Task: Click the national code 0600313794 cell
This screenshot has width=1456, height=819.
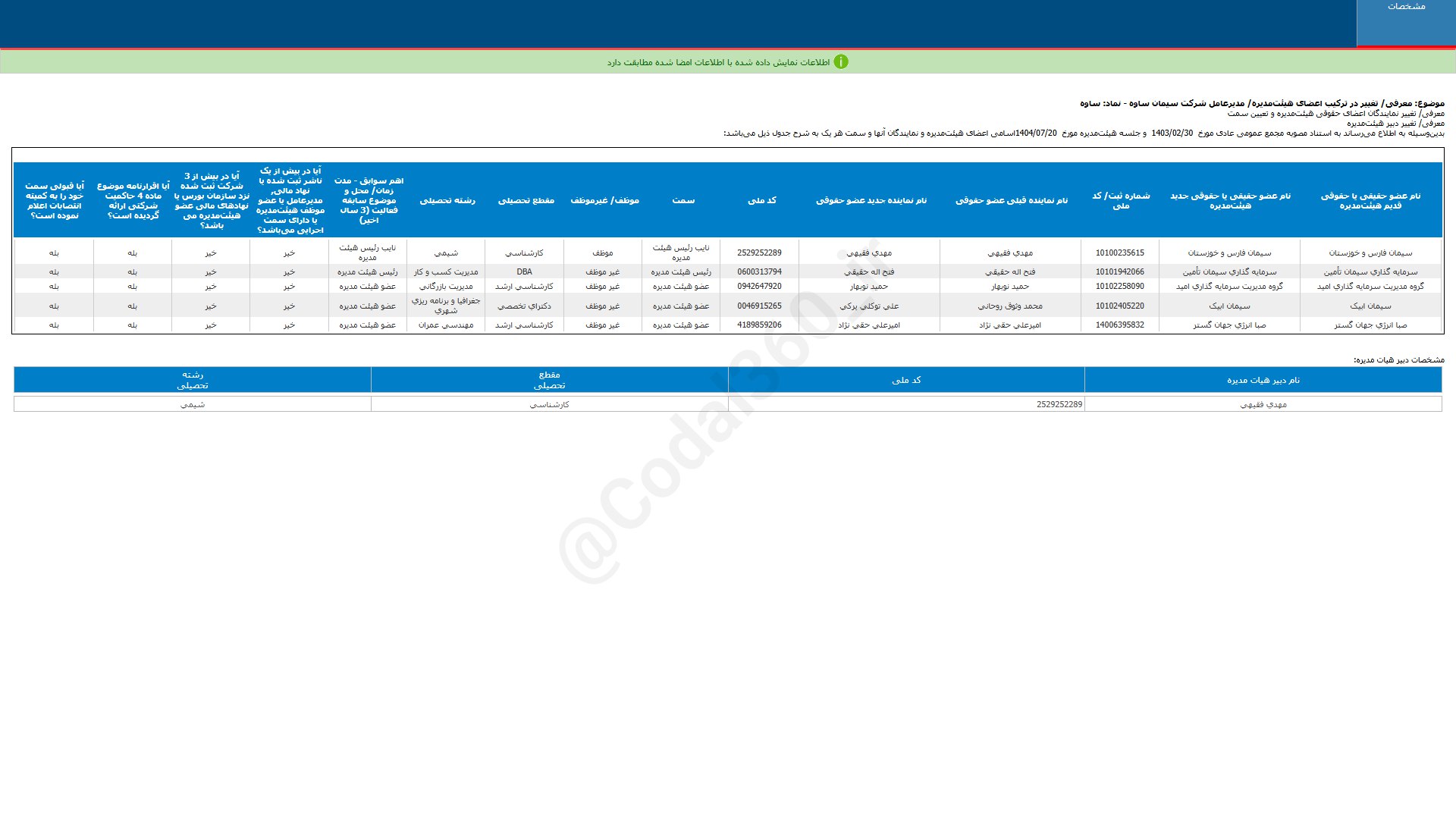Action: [759, 271]
